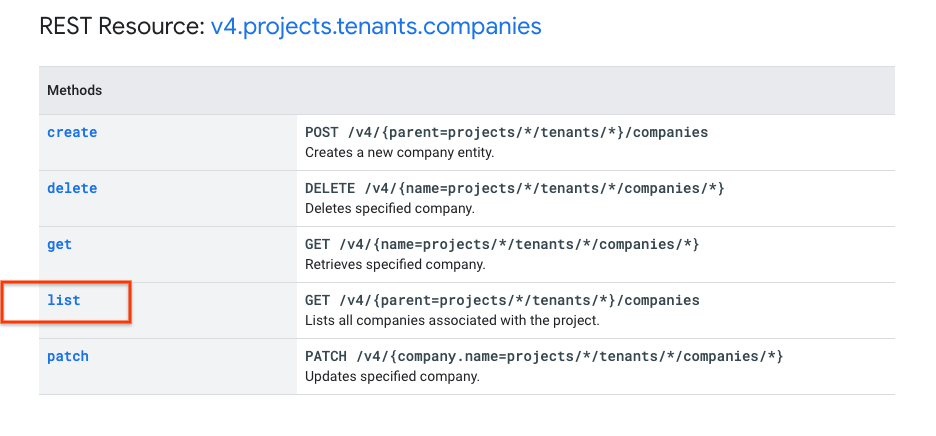Click "Deletes specified company" description
The image size is (936, 436).
pyautogui.click(x=390, y=209)
